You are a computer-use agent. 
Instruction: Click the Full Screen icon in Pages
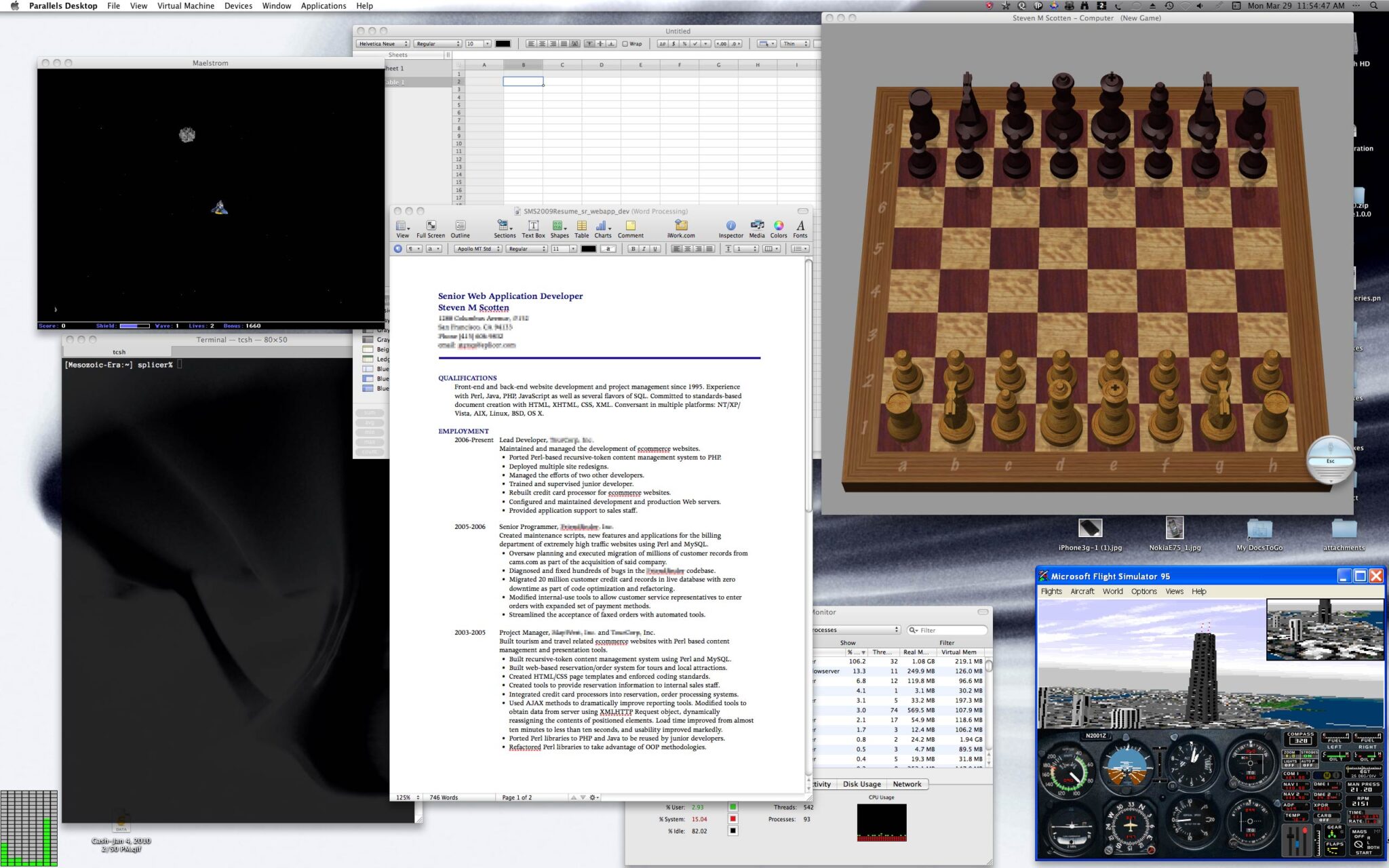pos(431,226)
